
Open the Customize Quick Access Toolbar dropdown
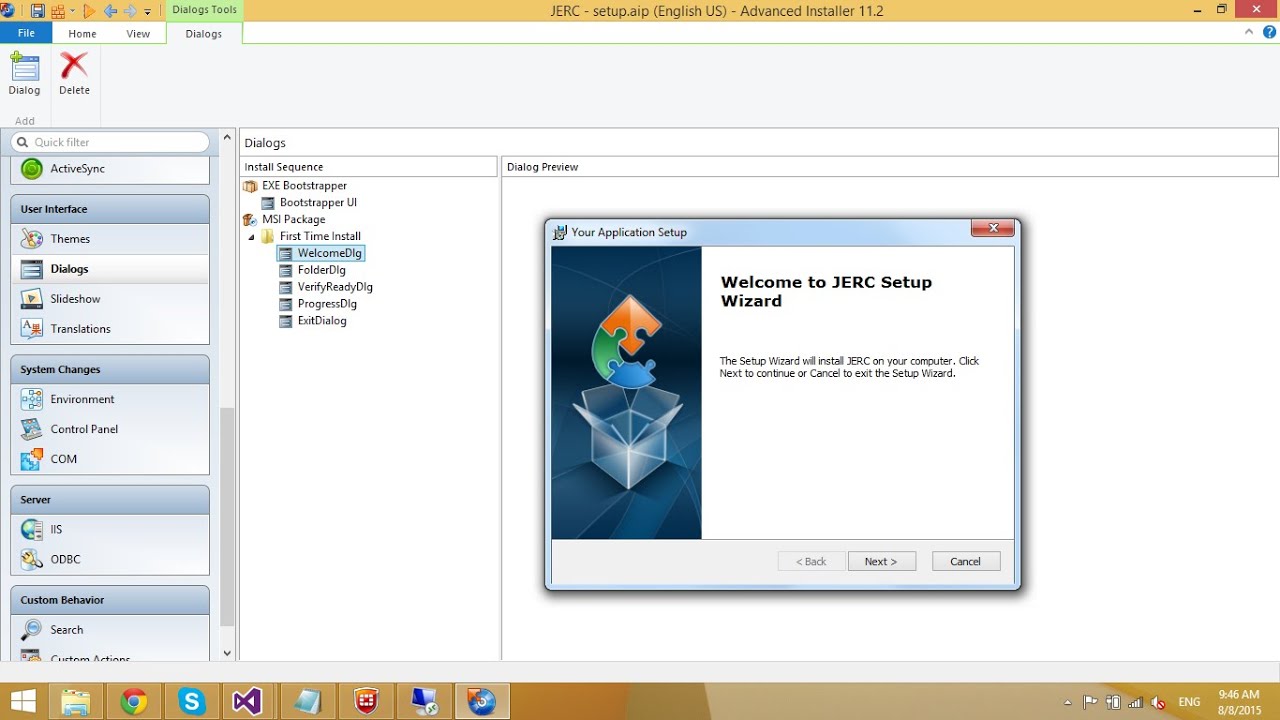pos(148,12)
